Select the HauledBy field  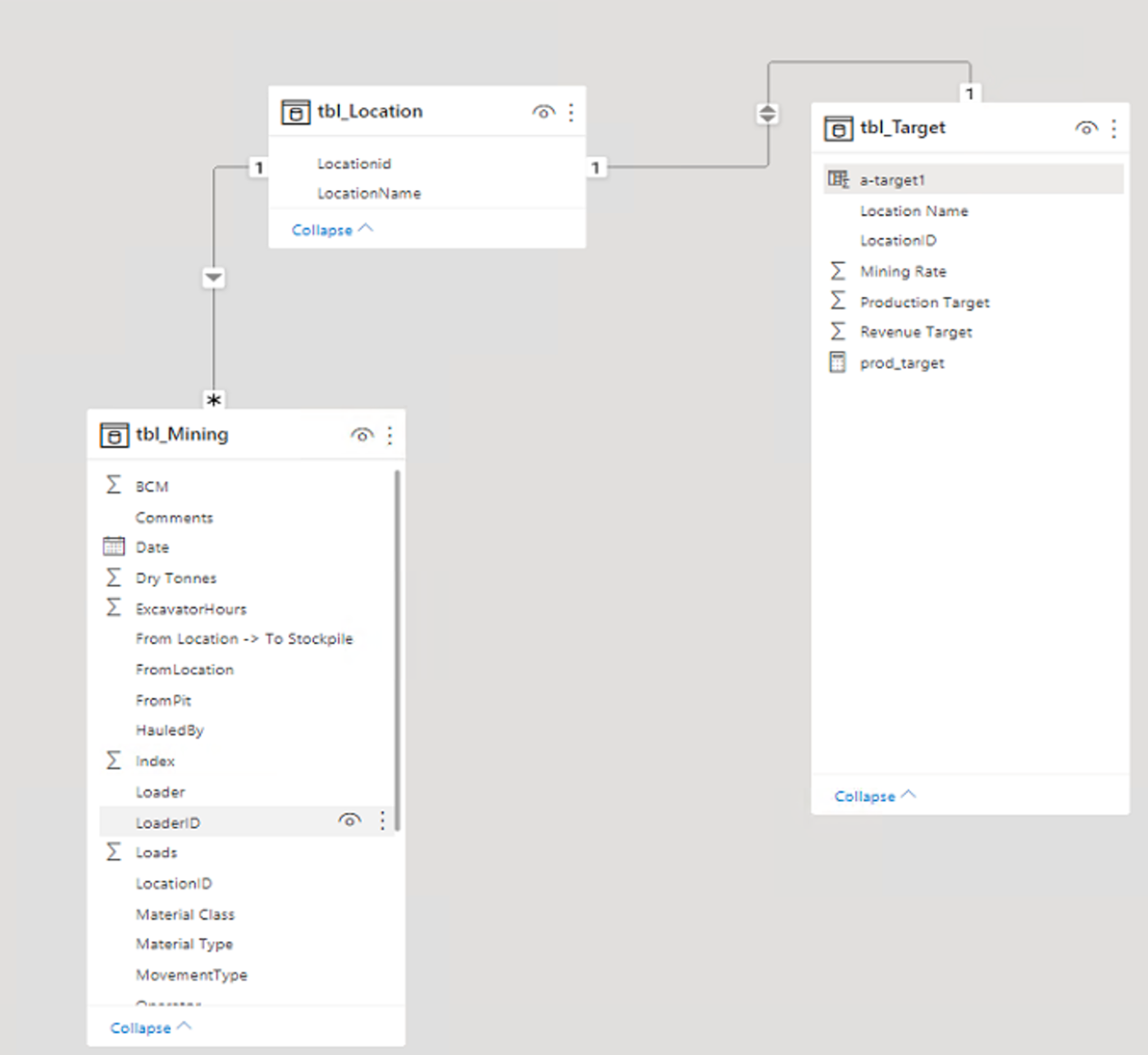170,730
